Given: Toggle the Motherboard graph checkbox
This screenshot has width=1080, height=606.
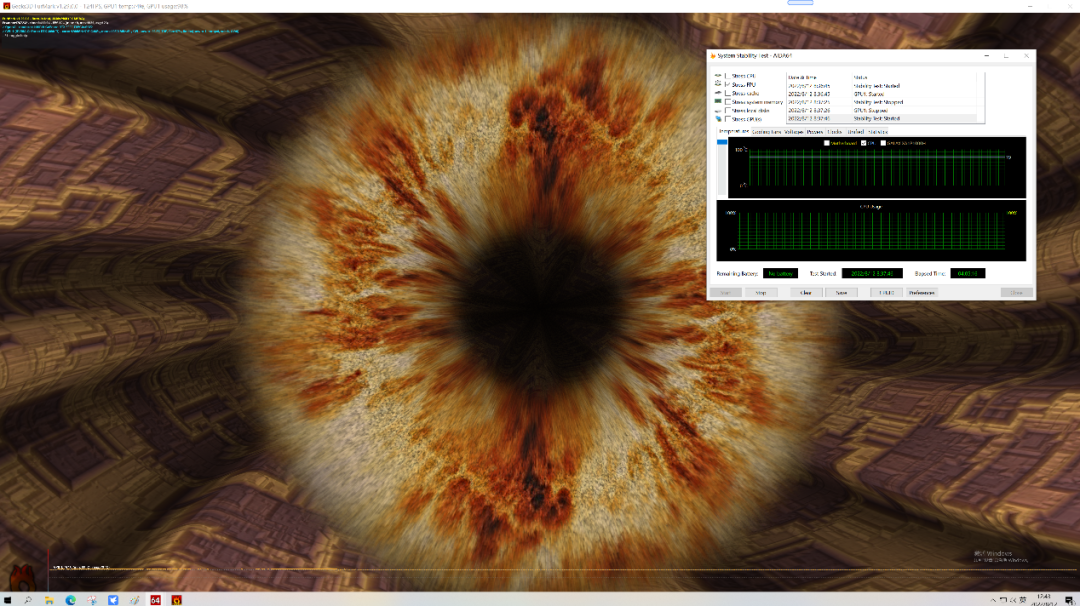Looking at the screenshot, I should (826, 143).
